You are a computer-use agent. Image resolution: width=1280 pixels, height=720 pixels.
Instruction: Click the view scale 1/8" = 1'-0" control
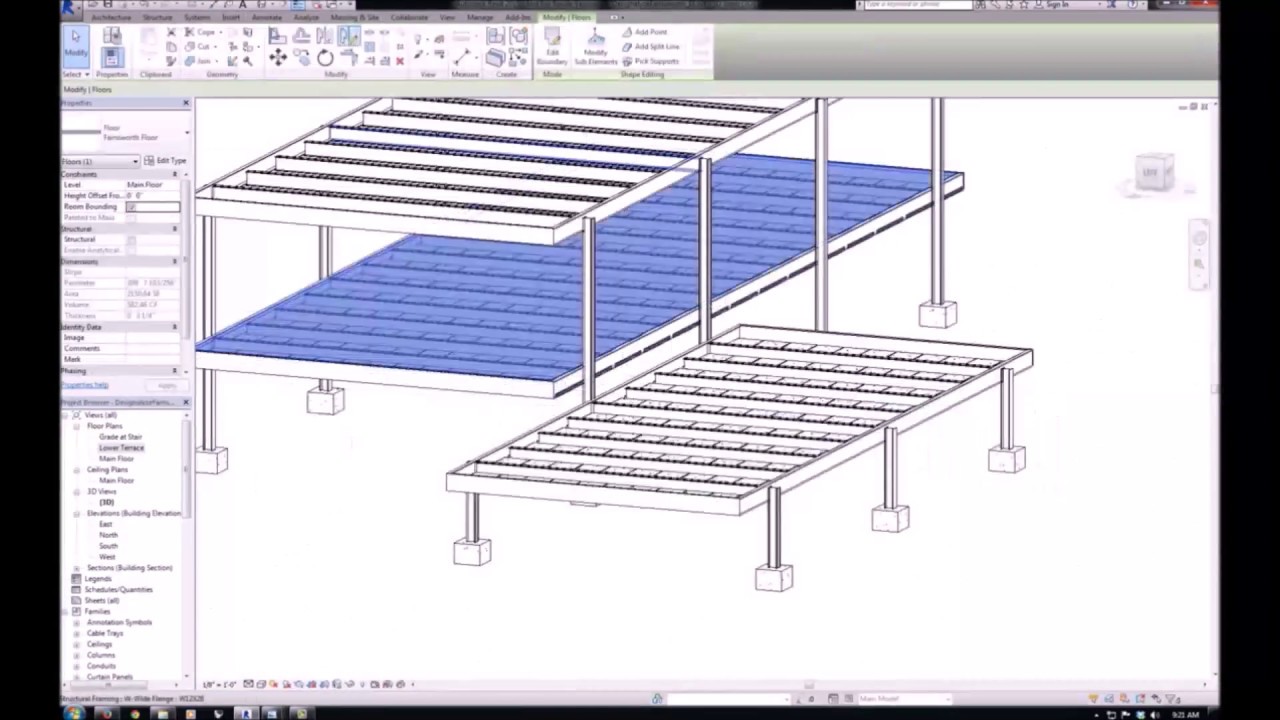pos(219,685)
